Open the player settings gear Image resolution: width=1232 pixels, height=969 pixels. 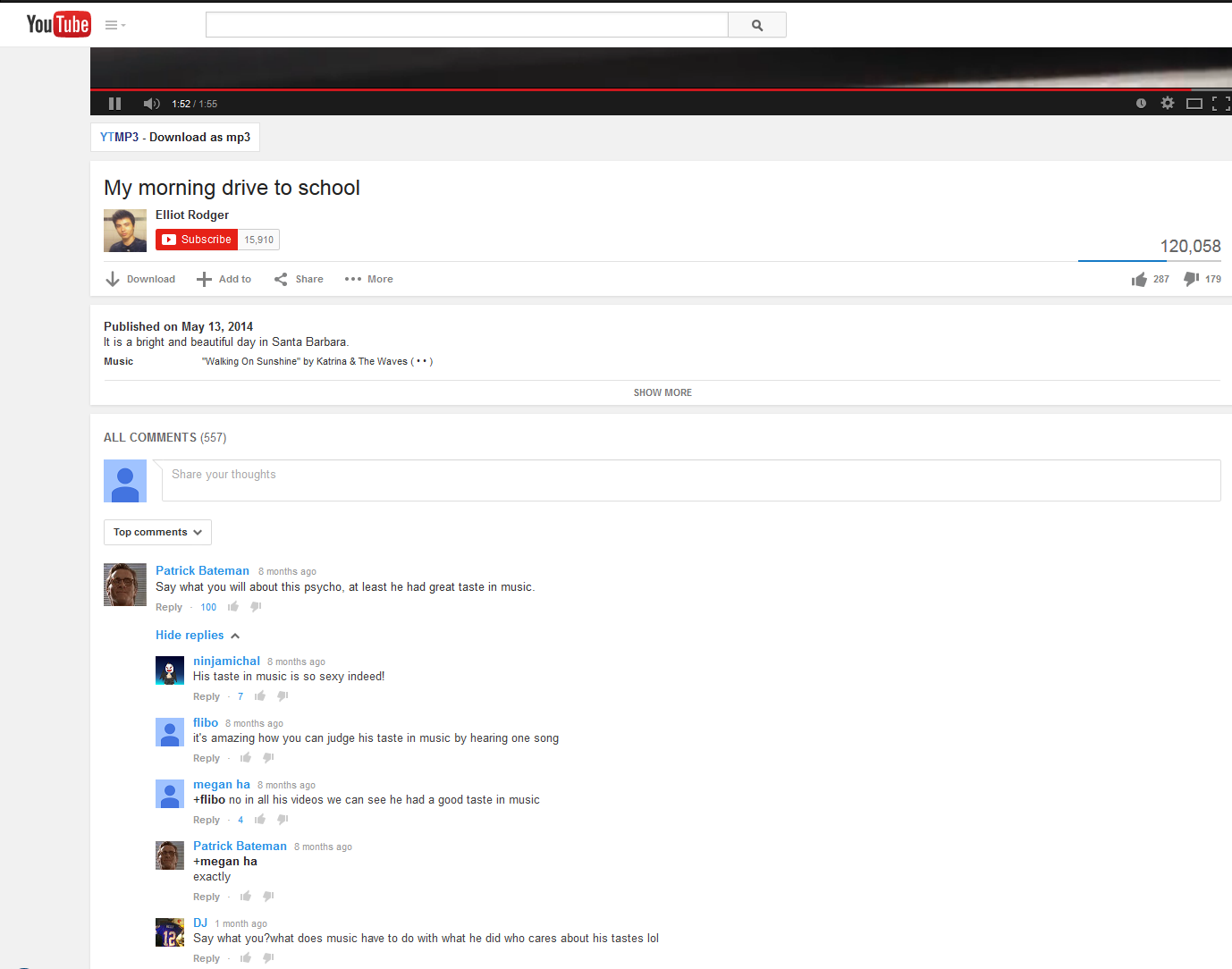click(1168, 104)
